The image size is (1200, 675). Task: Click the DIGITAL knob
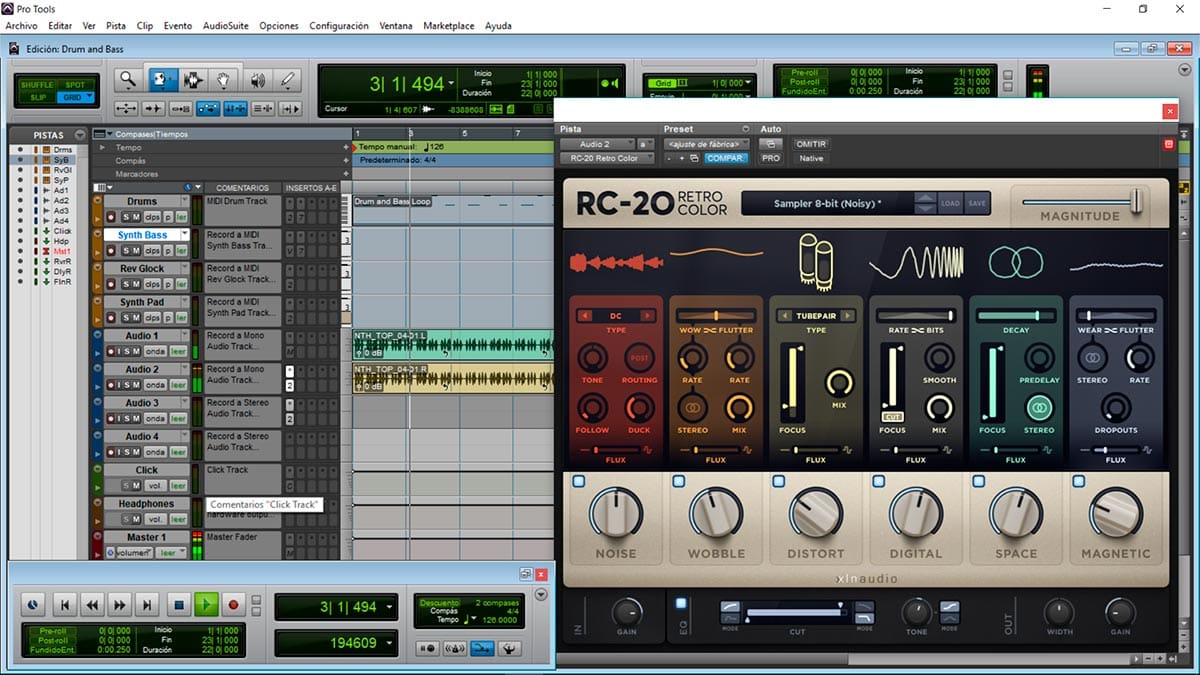[x=916, y=514]
